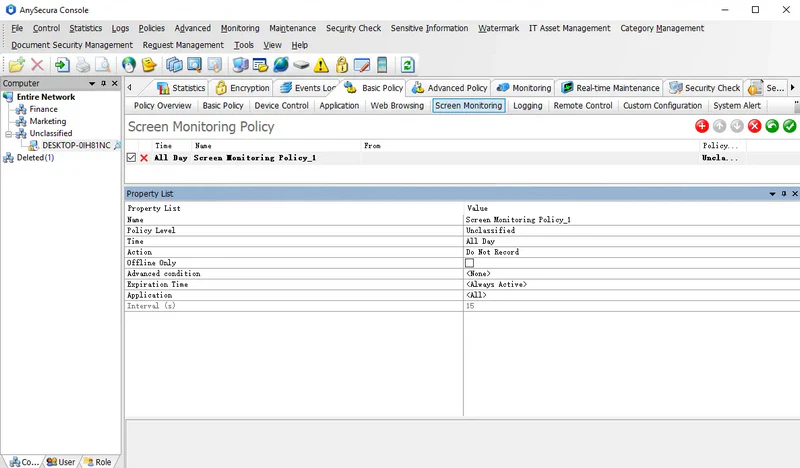
Task: Click the print preview magnifier page icon
Action: coord(103,65)
